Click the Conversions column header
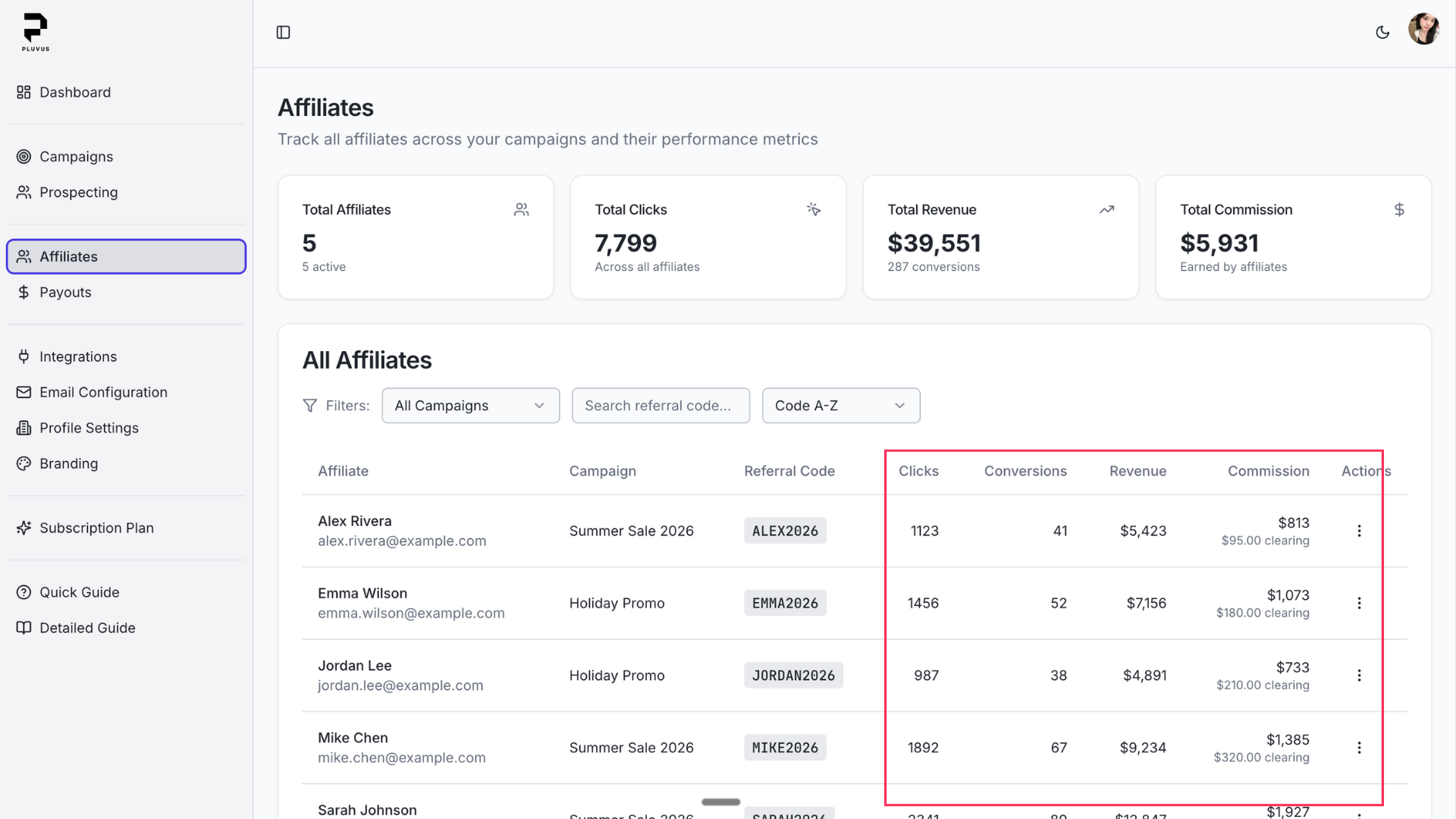Screen dimensions: 1456x819 1025,472
